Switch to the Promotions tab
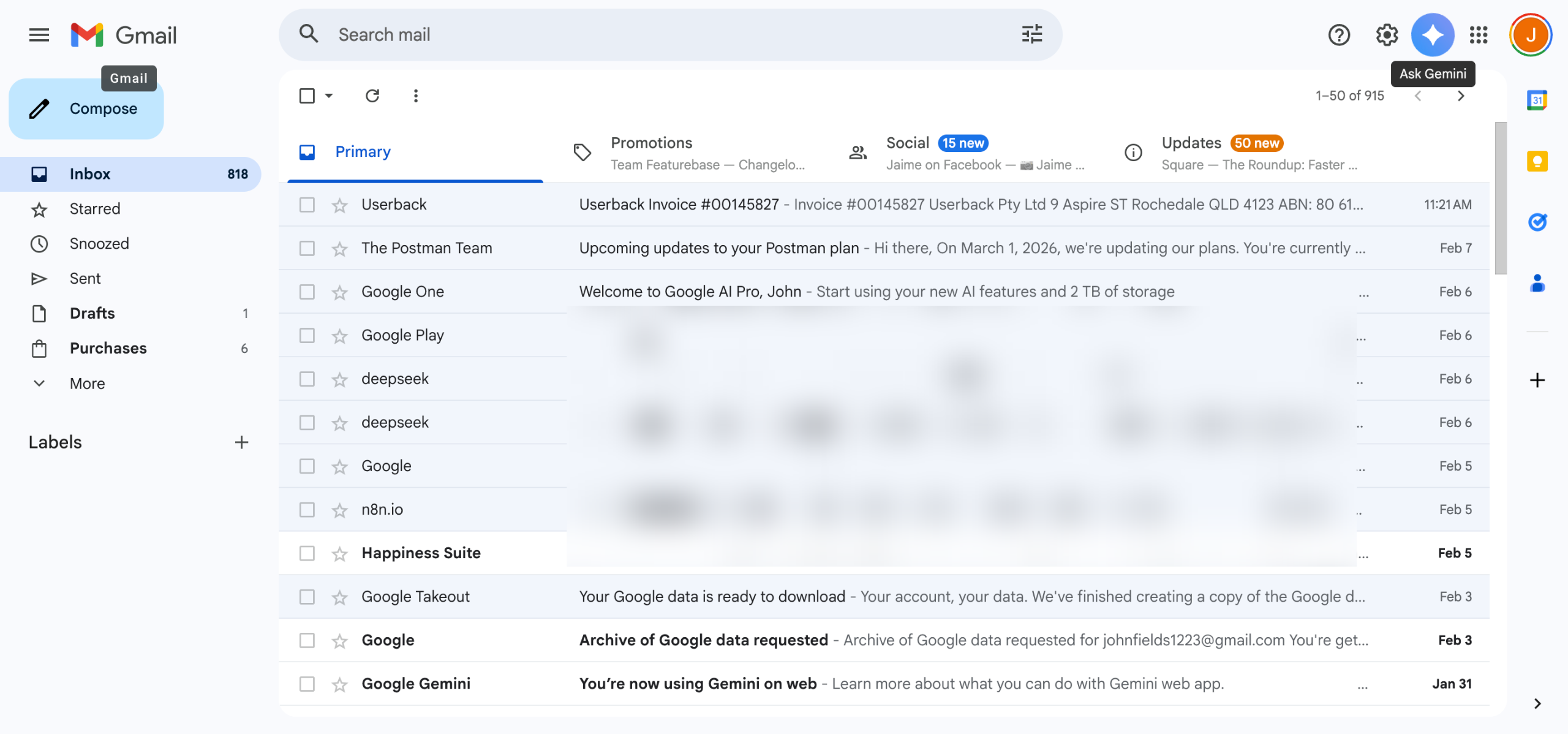Viewport: 1568px width, 734px height. coord(651,143)
